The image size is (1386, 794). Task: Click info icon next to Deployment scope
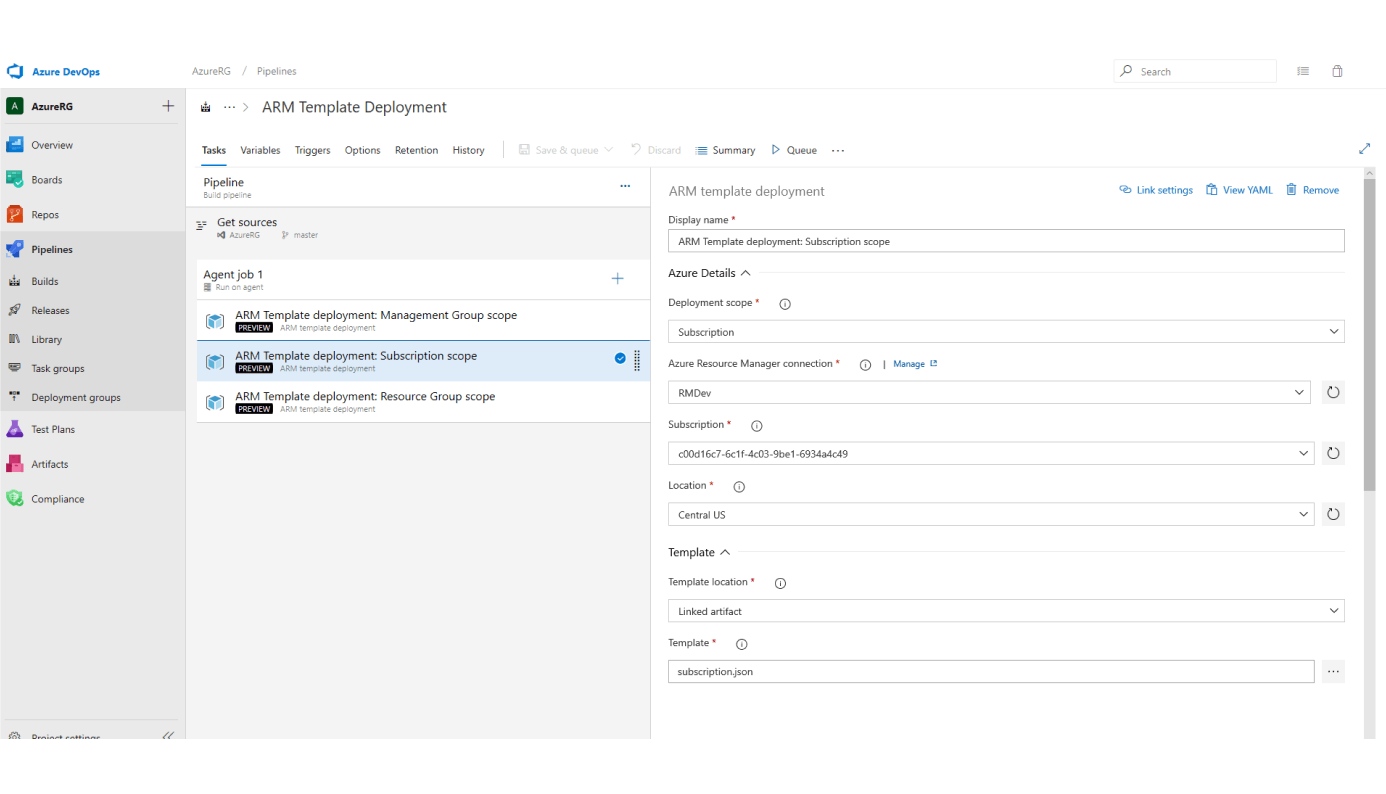click(785, 304)
